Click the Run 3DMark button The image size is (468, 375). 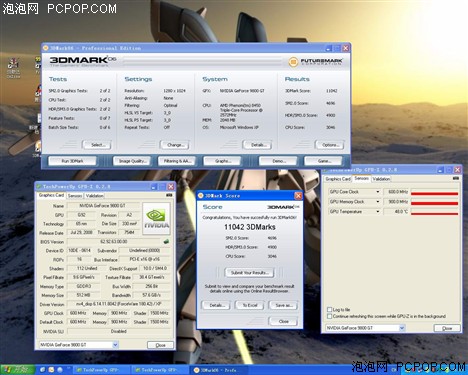click(x=72, y=161)
